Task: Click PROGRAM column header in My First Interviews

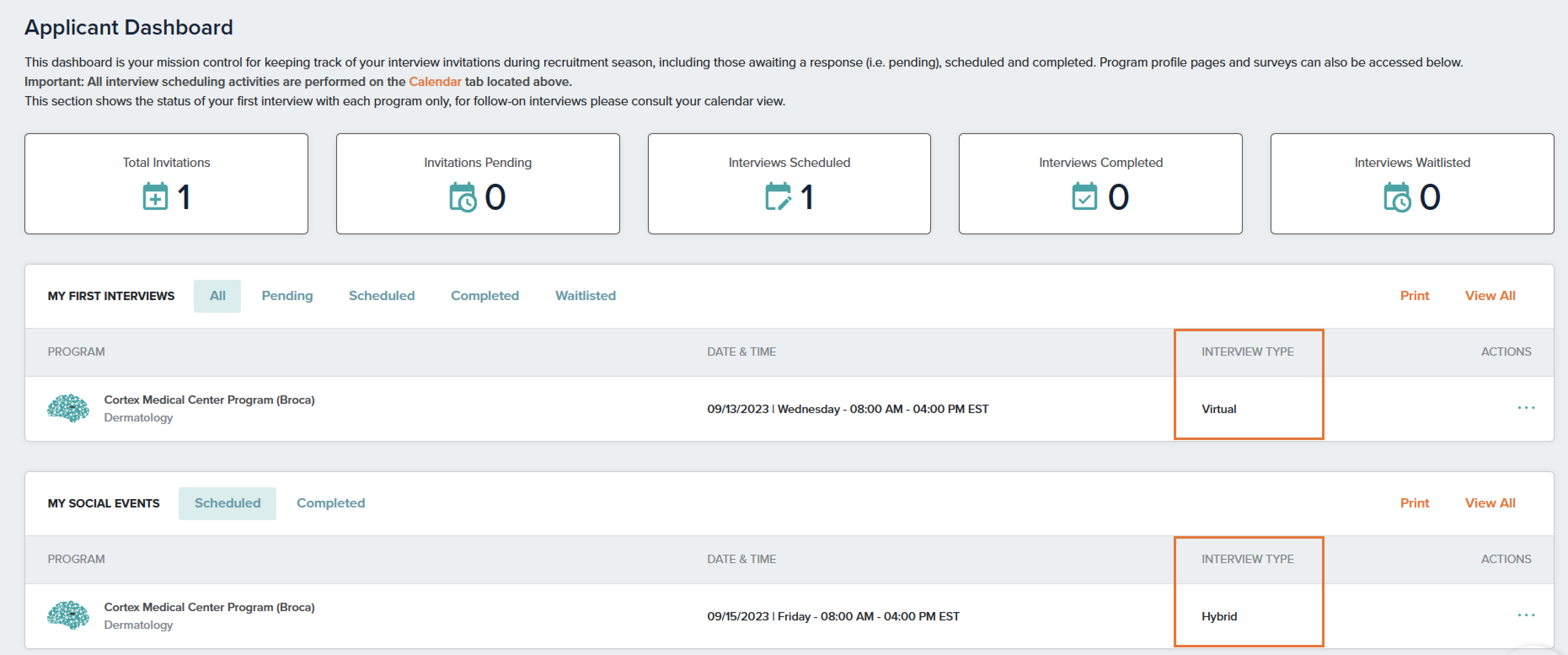Action: 76,352
